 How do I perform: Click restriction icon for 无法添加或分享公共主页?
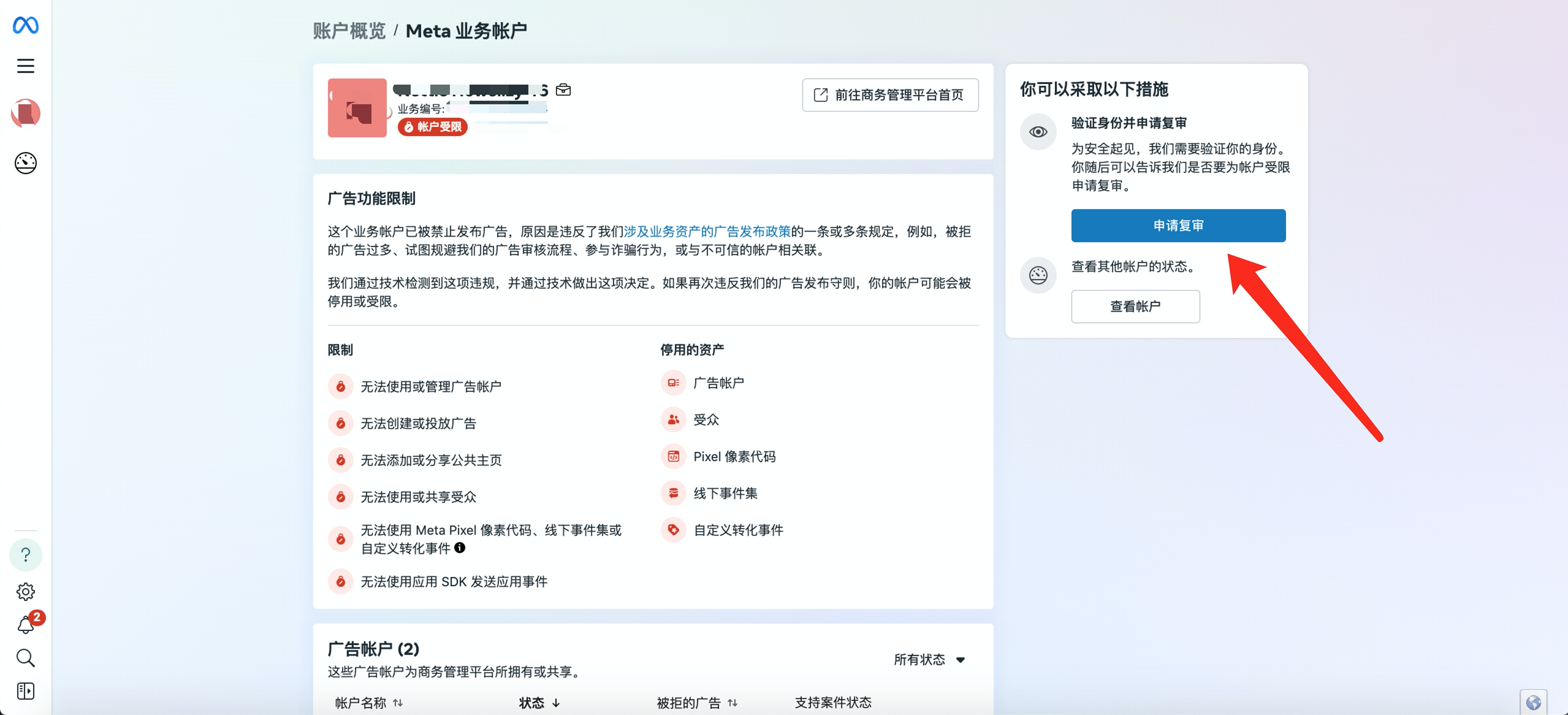tap(341, 460)
